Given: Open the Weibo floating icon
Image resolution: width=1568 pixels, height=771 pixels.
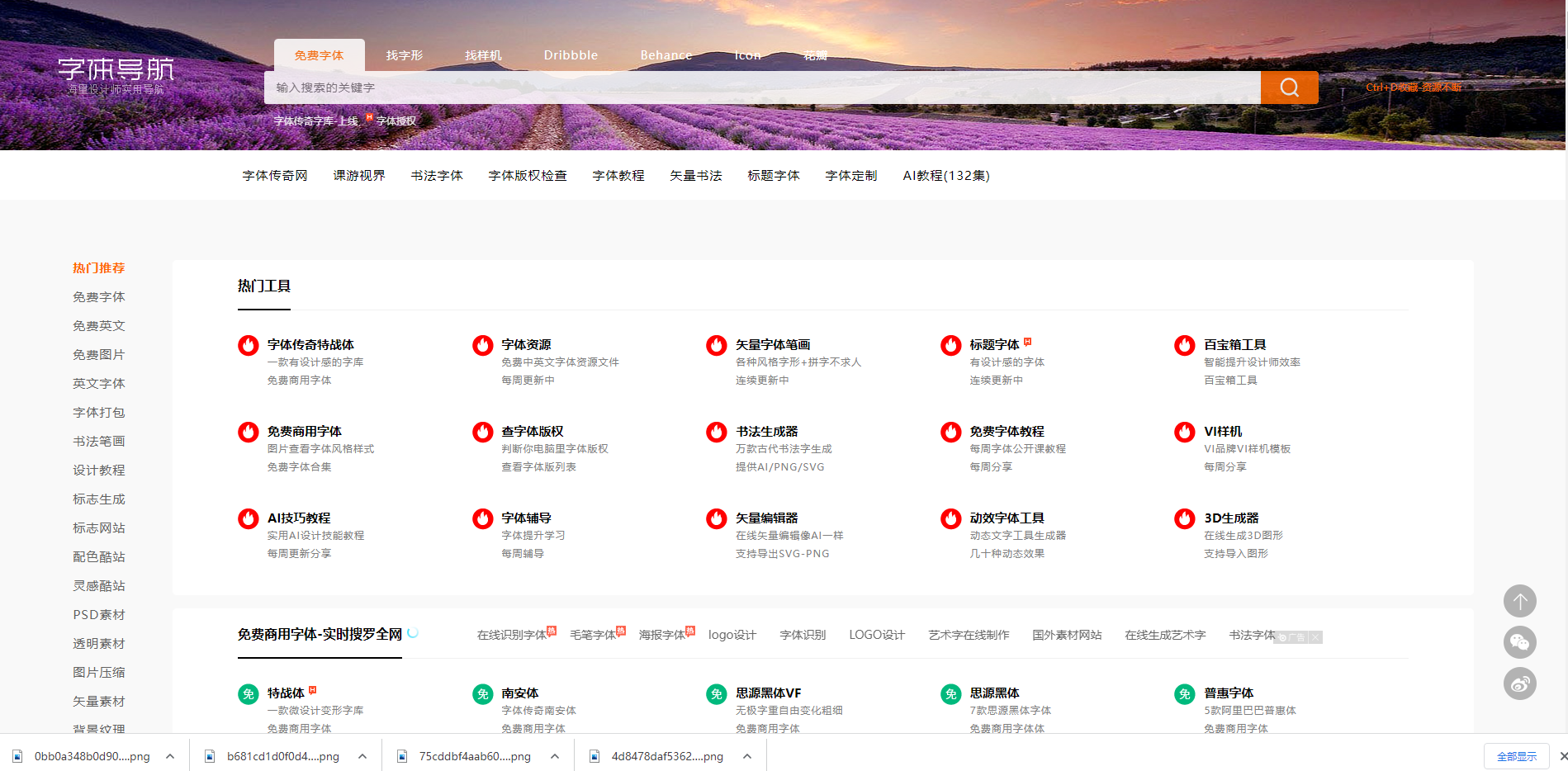Looking at the screenshot, I should [x=1520, y=683].
